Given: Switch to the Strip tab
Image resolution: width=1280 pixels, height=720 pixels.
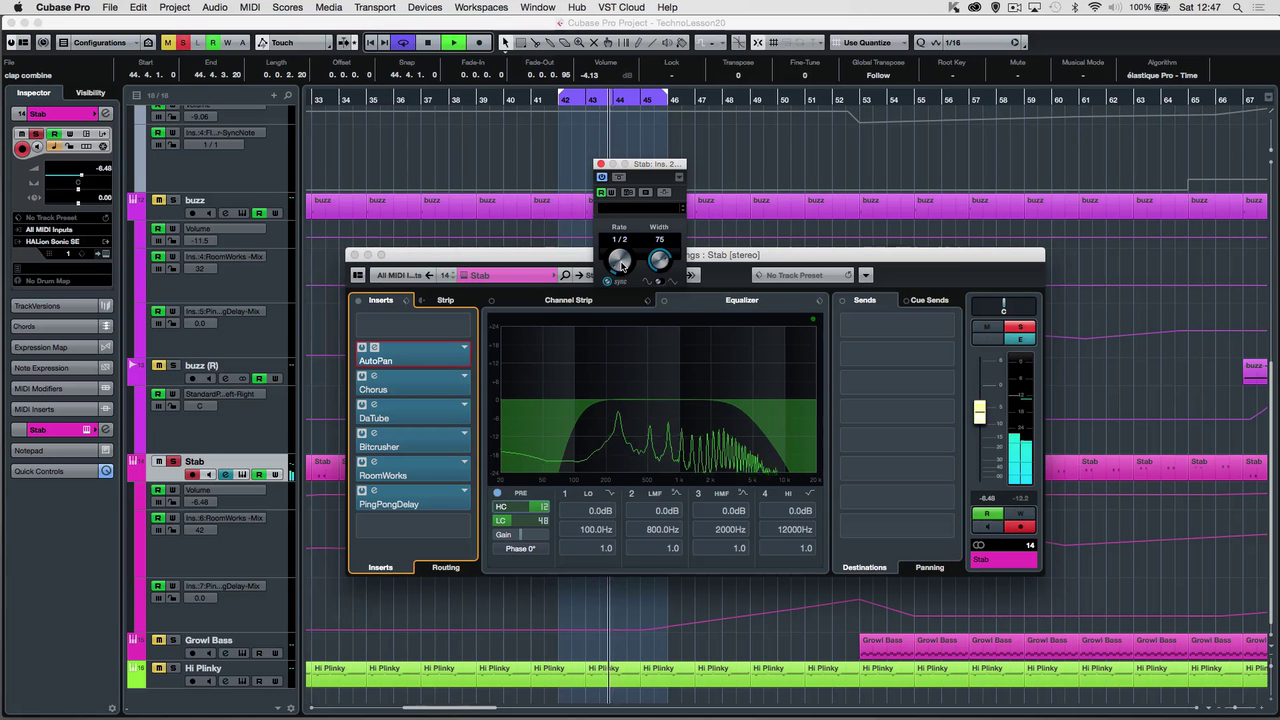Looking at the screenshot, I should (445, 300).
